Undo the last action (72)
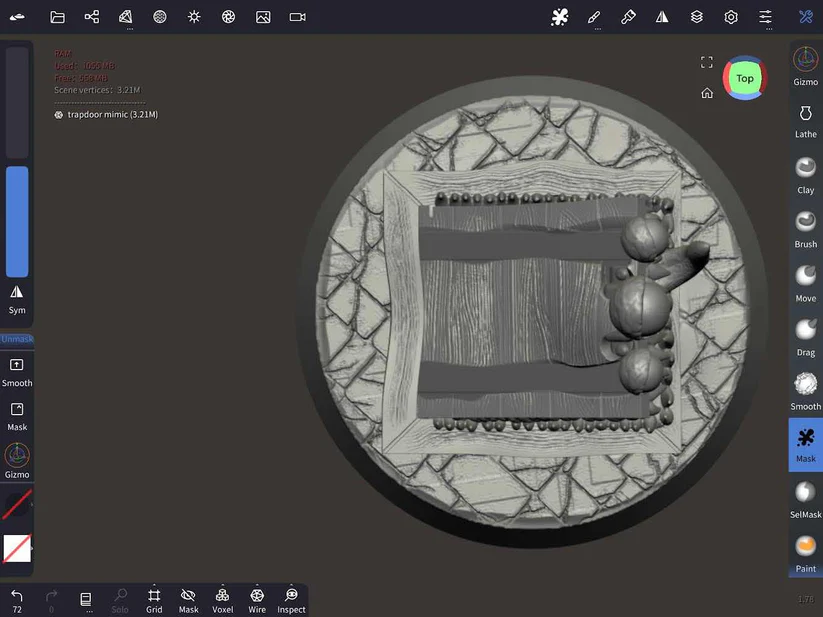The height and width of the screenshot is (617, 823). point(17,601)
